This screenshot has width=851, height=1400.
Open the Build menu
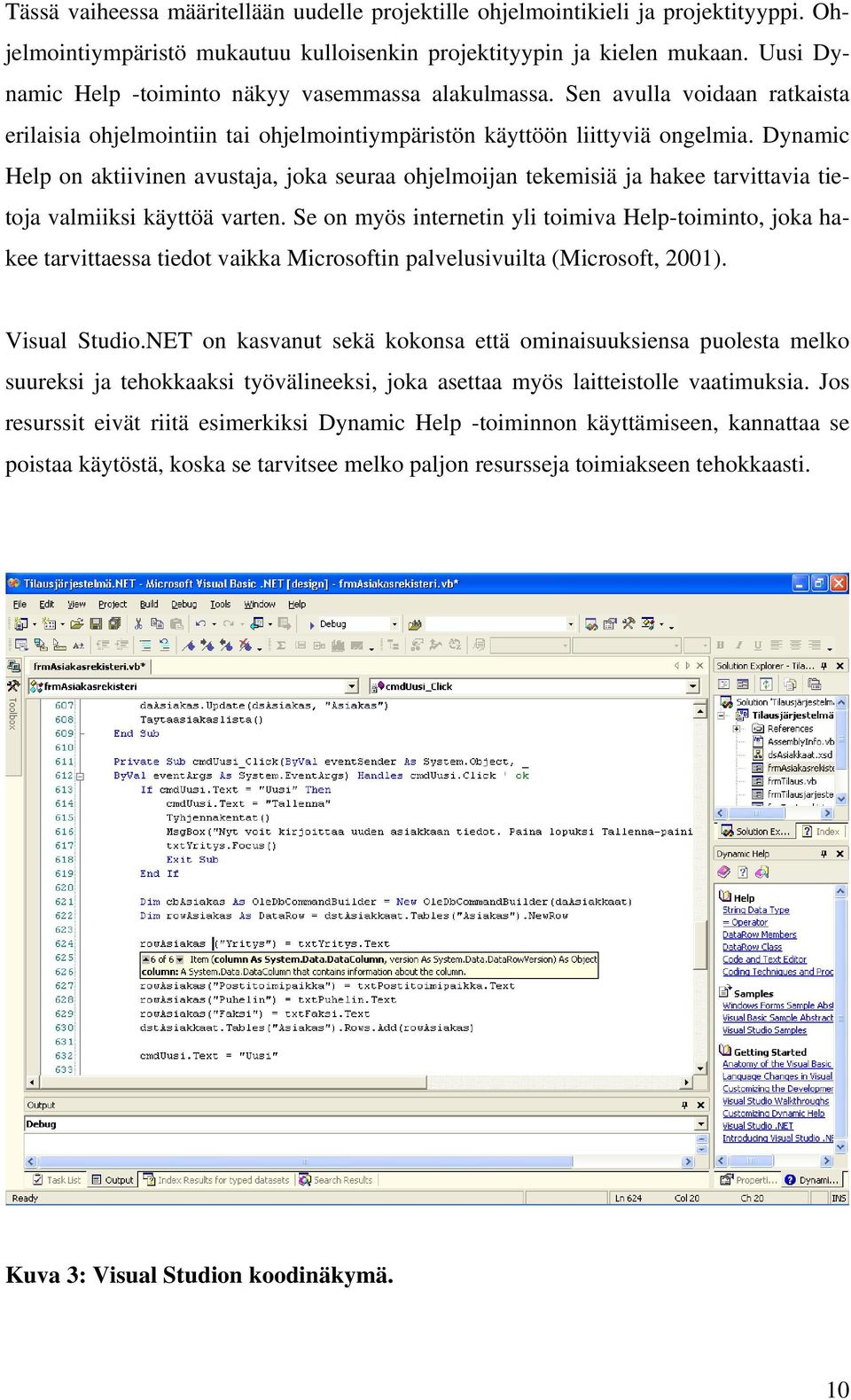point(149,605)
